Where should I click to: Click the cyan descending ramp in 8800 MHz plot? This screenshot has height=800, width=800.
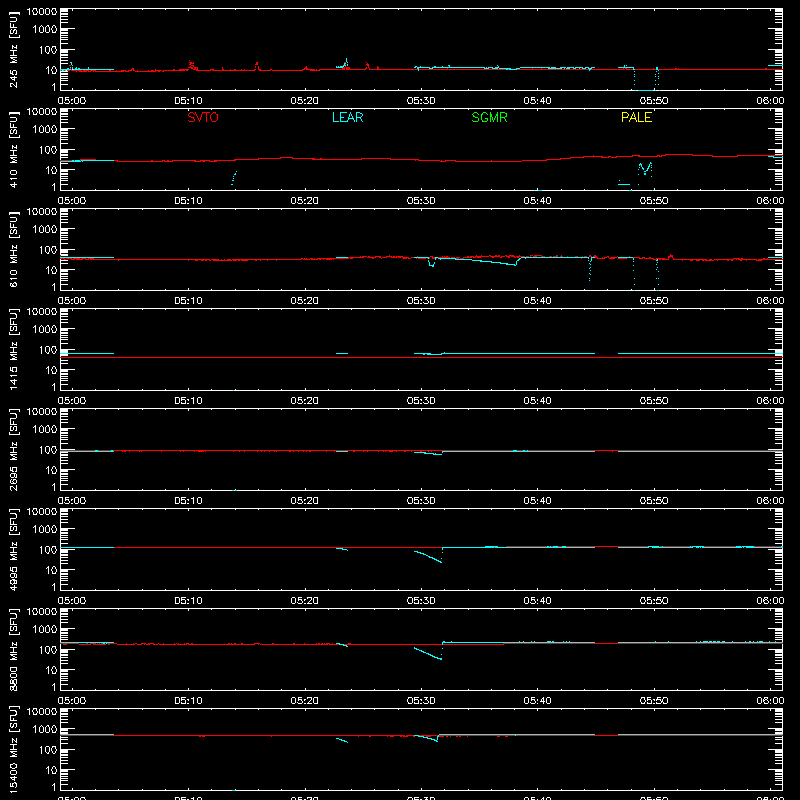428,654
